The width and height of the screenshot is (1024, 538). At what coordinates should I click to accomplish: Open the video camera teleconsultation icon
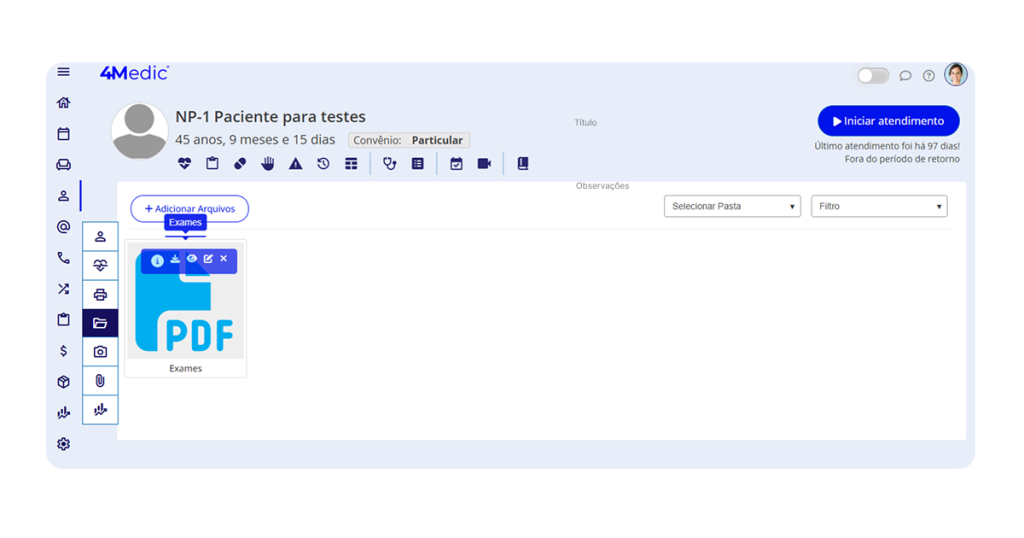click(x=484, y=164)
